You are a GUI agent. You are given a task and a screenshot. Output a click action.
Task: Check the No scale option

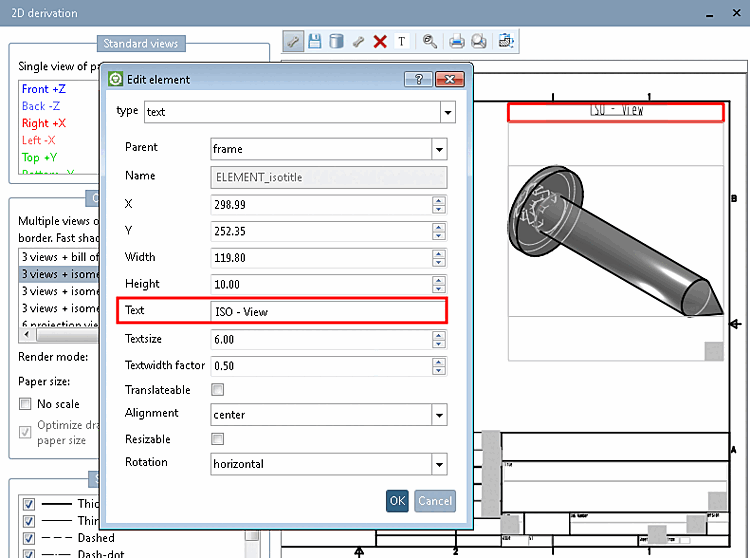26,404
